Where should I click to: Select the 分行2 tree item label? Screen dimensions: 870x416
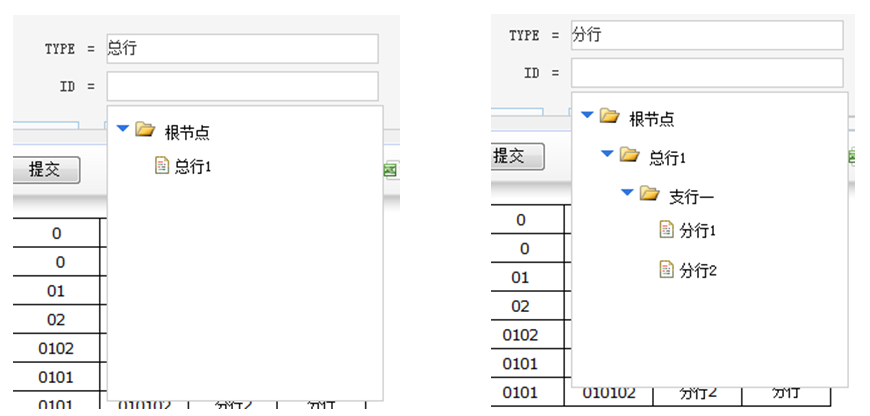tap(699, 270)
